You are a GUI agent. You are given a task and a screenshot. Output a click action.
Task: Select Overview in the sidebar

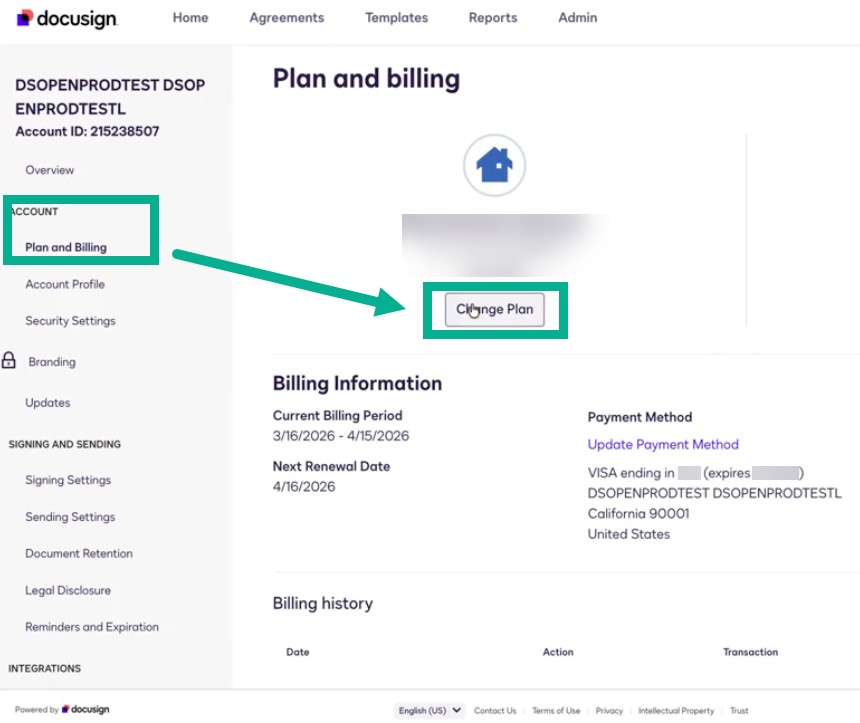click(x=49, y=170)
